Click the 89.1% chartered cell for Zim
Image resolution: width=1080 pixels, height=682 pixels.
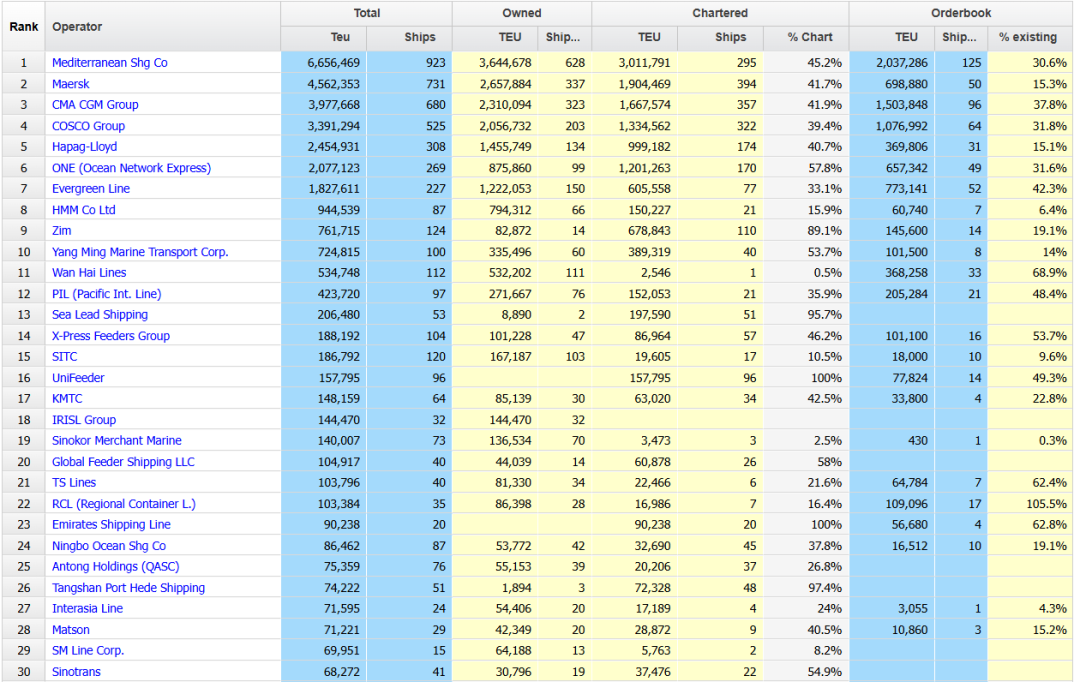pos(806,231)
